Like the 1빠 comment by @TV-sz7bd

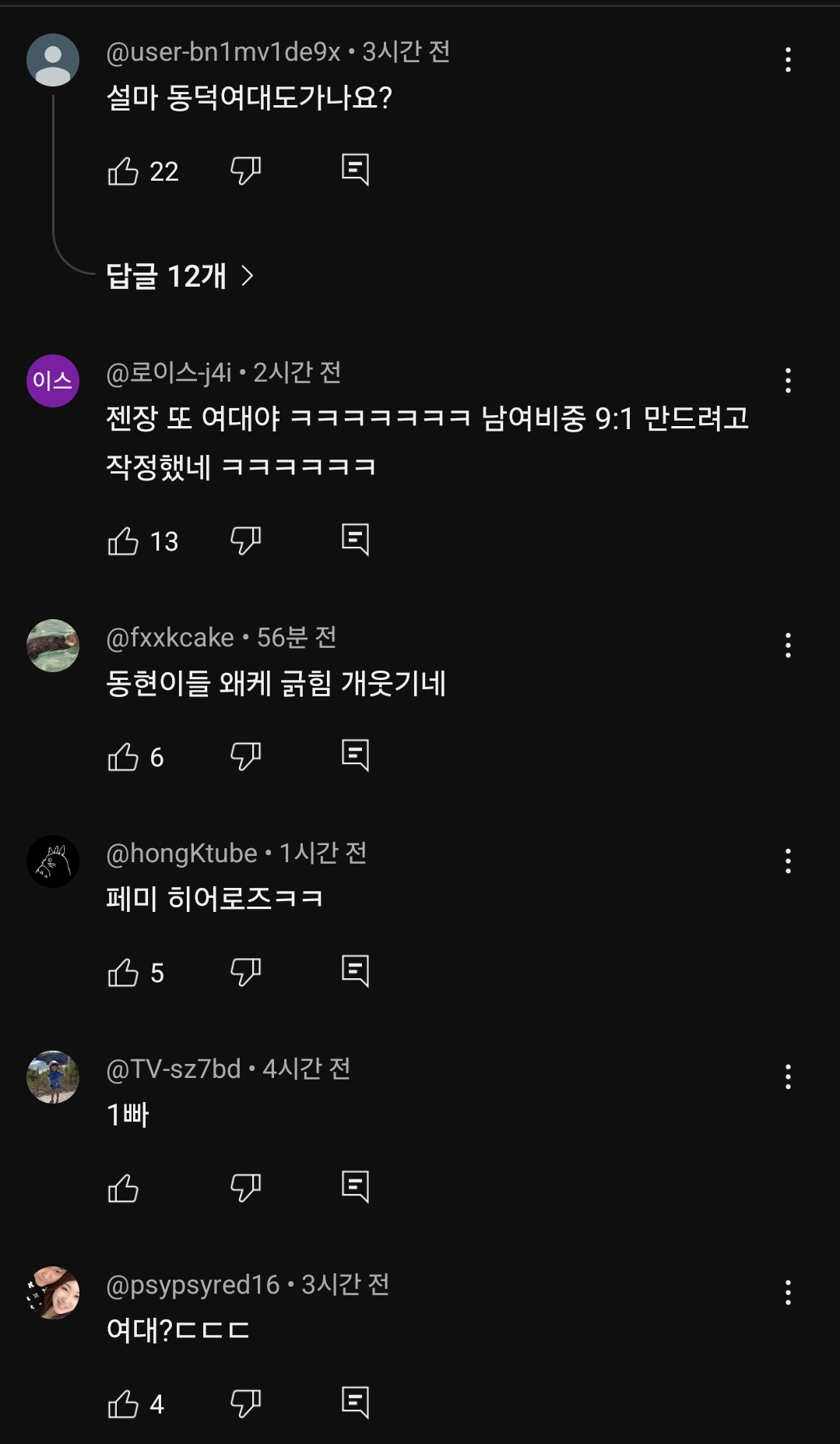coord(123,1188)
